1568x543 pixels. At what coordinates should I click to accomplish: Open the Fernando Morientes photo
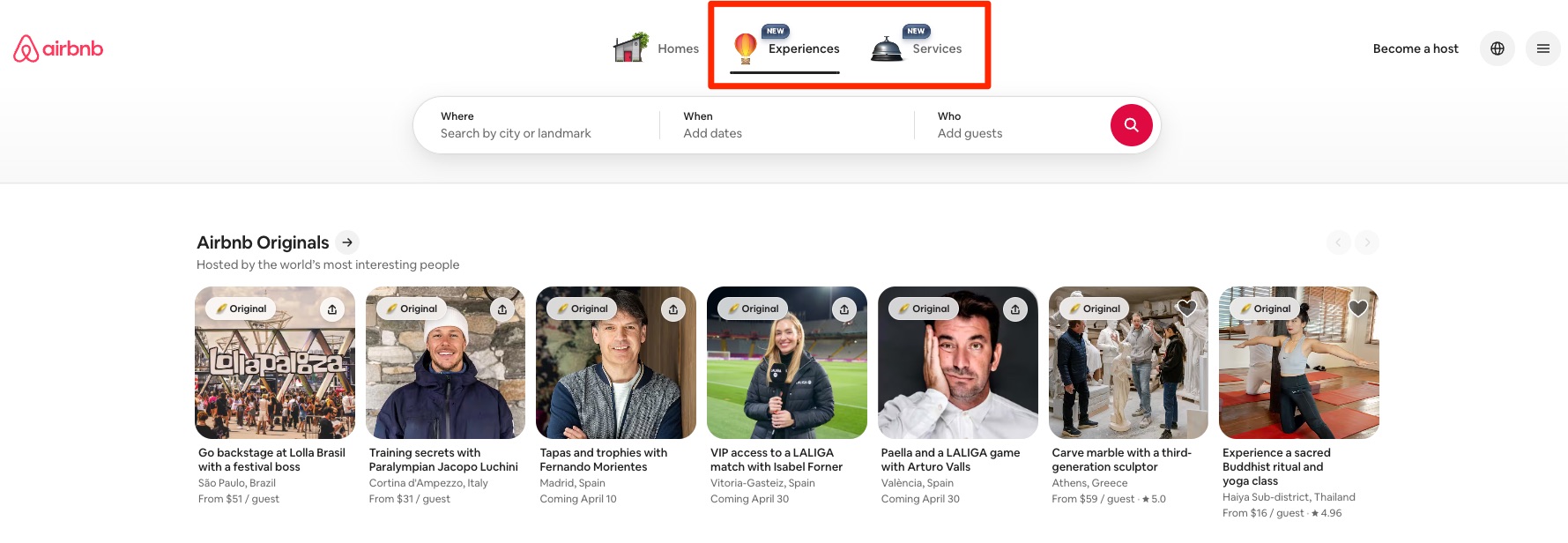pyautogui.click(x=616, y=362)
